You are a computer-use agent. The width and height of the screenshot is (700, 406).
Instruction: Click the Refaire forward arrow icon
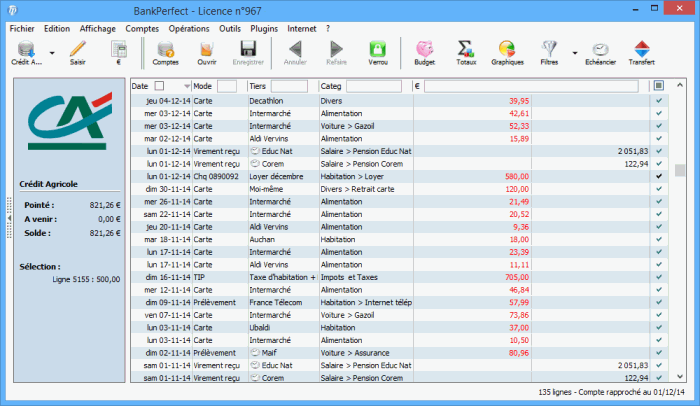336,49
